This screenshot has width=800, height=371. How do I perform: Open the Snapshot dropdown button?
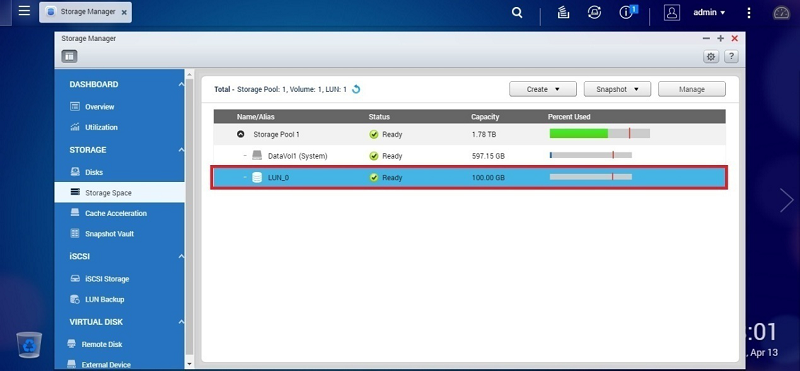pos(617,89)
